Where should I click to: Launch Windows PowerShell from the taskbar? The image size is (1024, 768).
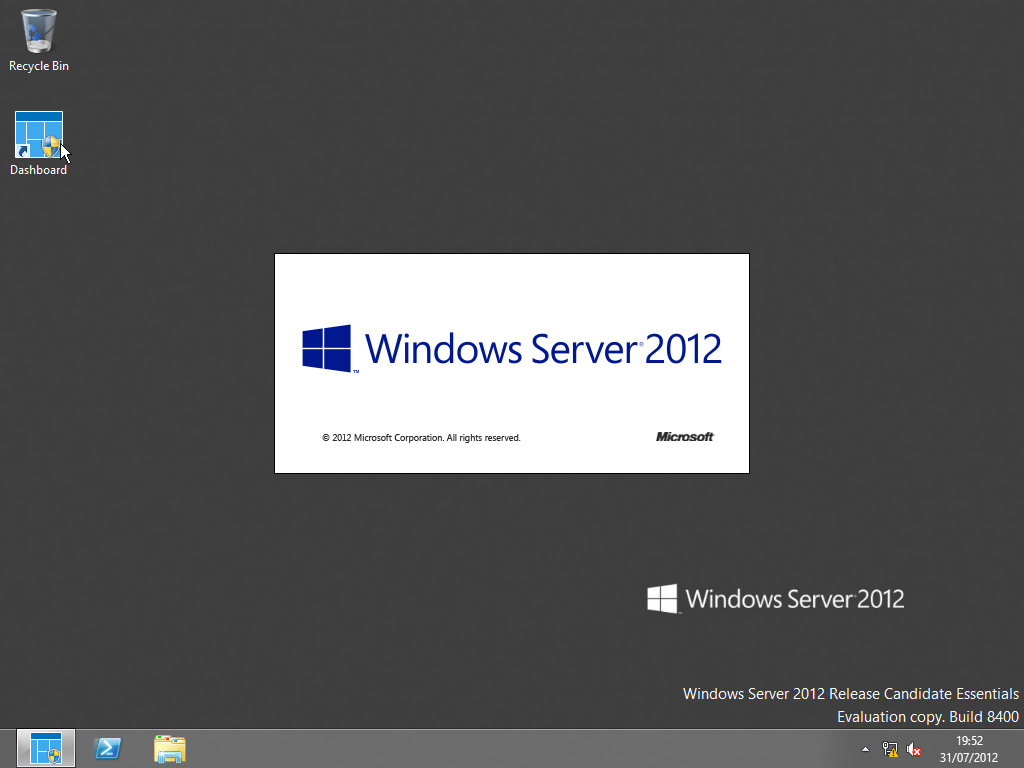108,748
